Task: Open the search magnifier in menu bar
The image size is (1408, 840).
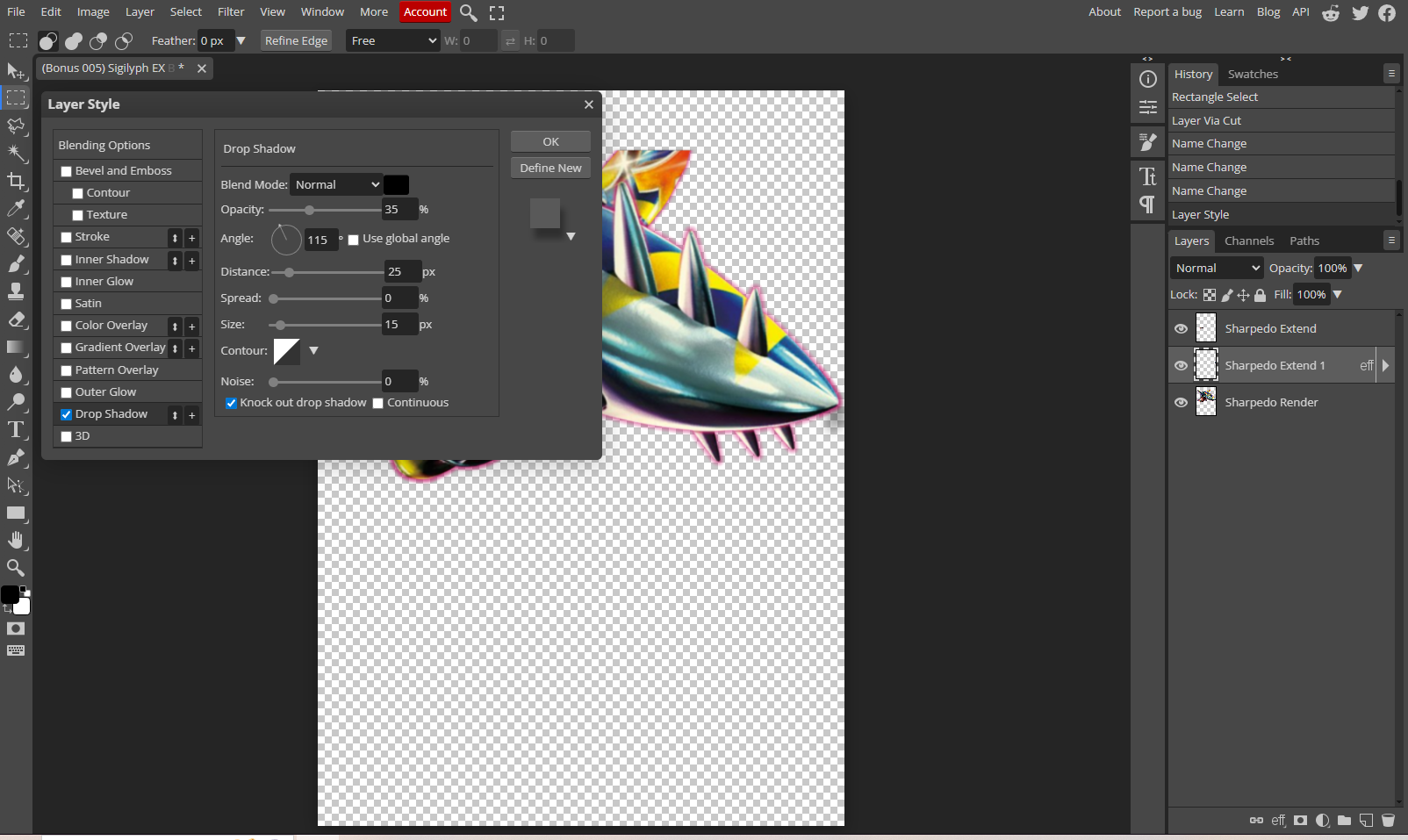Action: click(469, 12)
